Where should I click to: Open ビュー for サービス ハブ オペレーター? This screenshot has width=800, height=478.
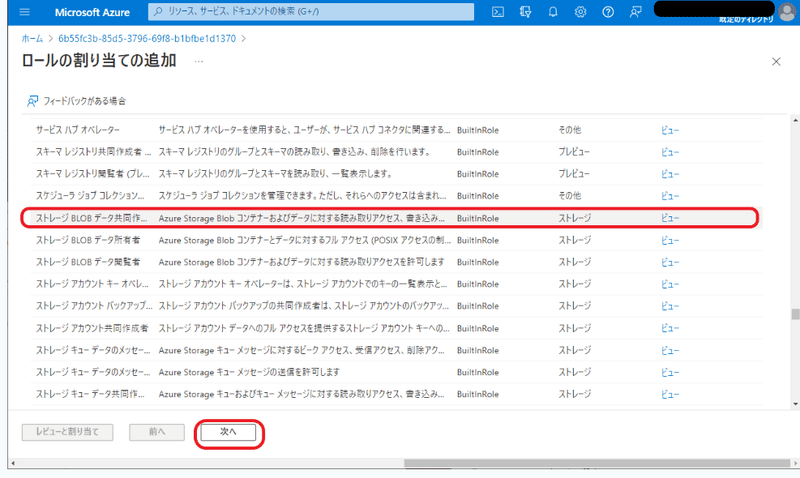point(670,130)
